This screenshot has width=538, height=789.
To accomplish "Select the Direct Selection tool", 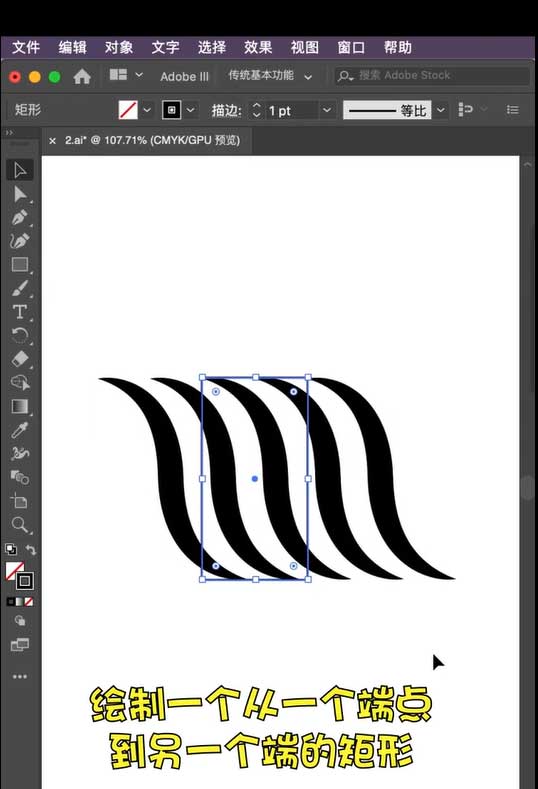I will (x=20, y=194).
